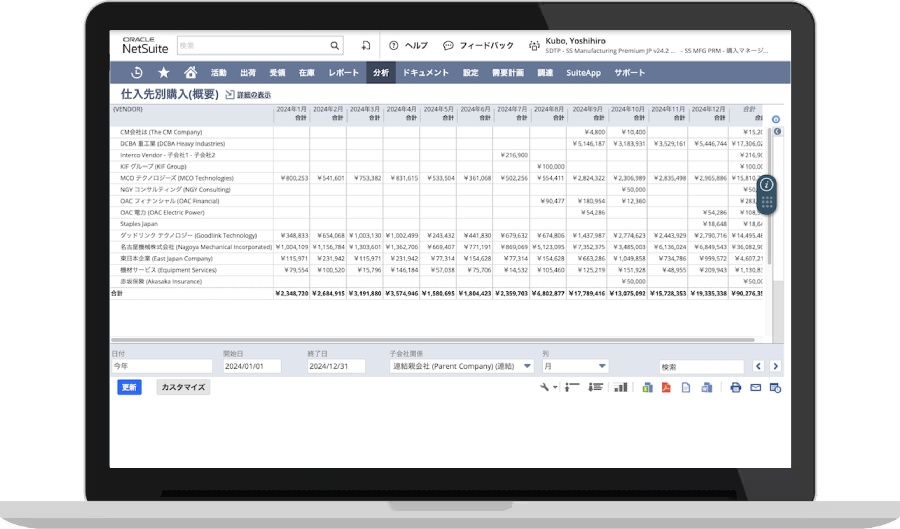Click the expand all rows icon
Screen dimensions: 900x529
[x=595, y=387]
